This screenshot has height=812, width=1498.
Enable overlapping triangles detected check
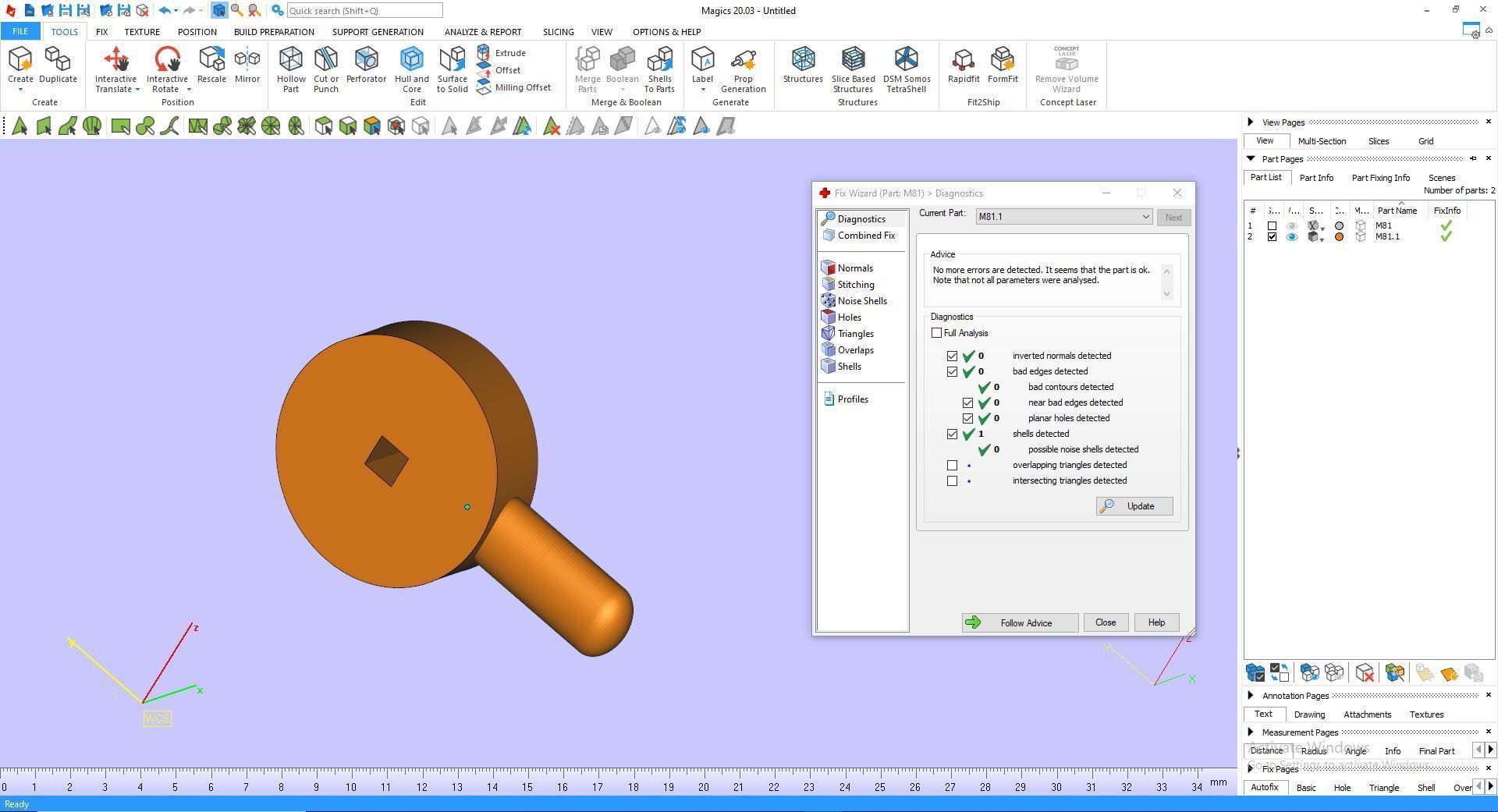pos(952,465)
